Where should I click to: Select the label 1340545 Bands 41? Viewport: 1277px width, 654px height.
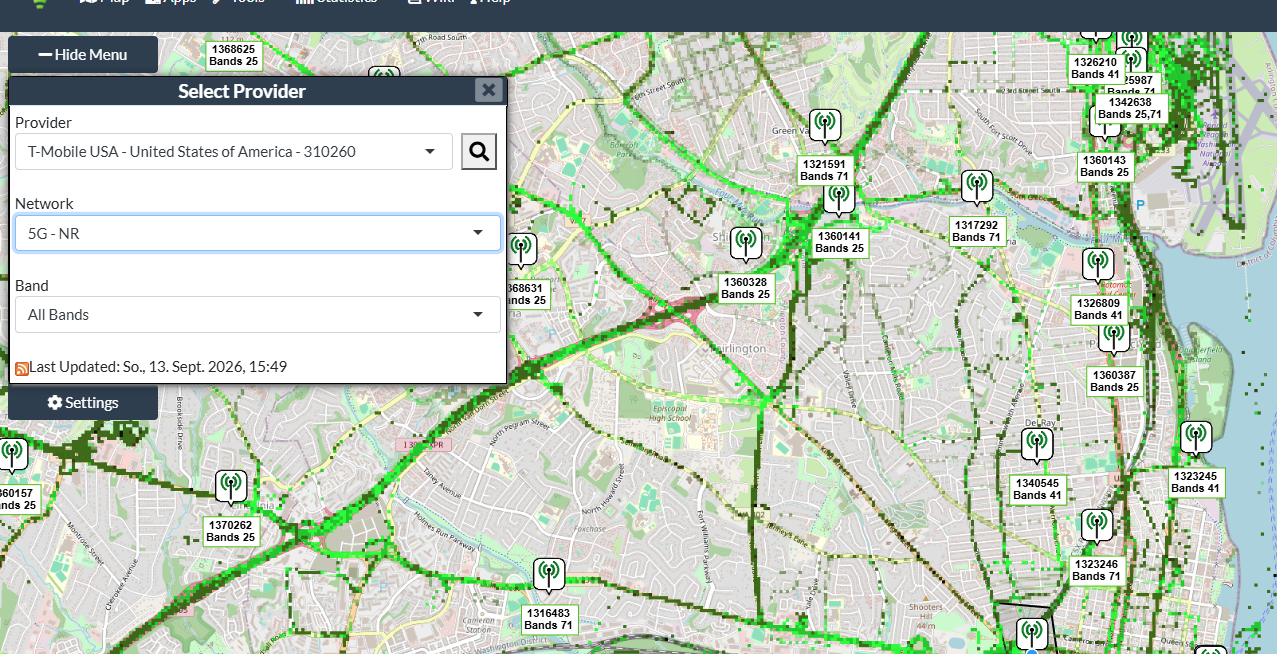pyautogui.click(x=1037, y=489)
